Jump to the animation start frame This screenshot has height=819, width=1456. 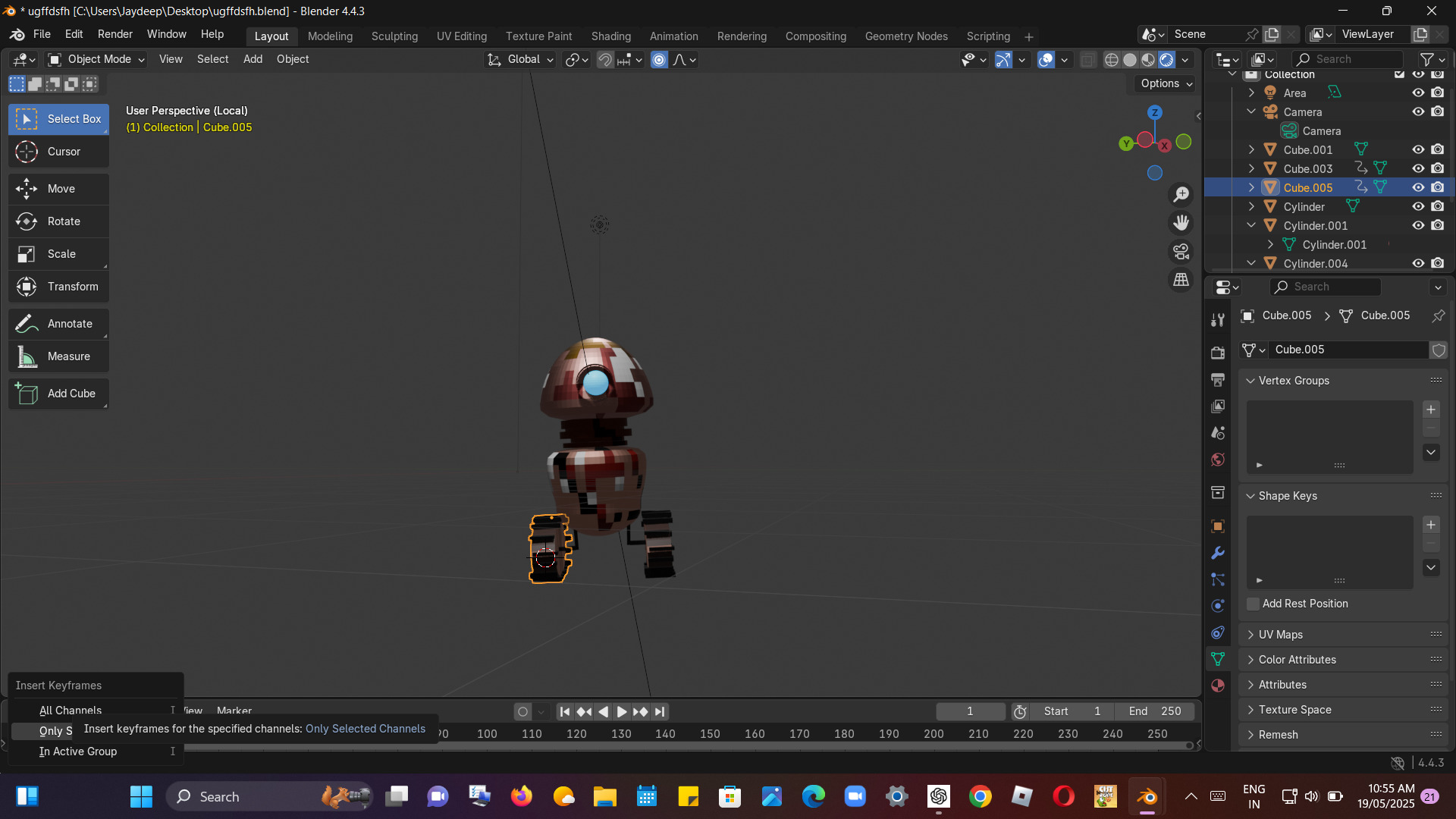[564, 712]
